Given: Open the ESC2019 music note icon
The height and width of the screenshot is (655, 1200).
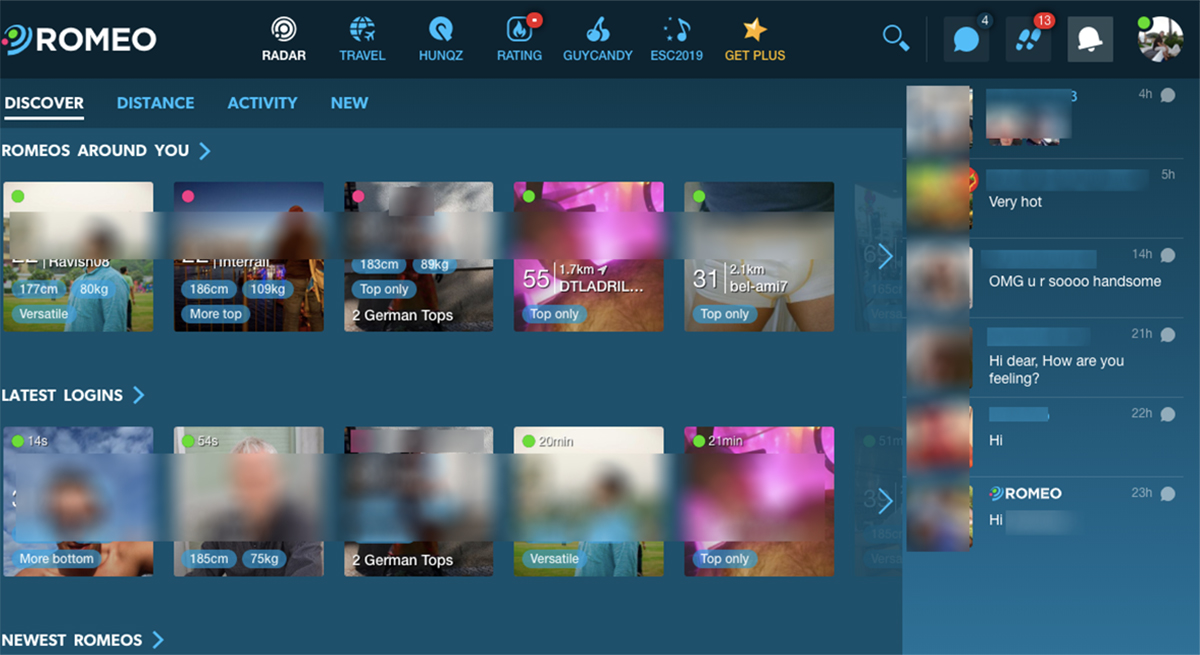Looking at the screenshot, I should pyautogui.click(x=676, y=30).
